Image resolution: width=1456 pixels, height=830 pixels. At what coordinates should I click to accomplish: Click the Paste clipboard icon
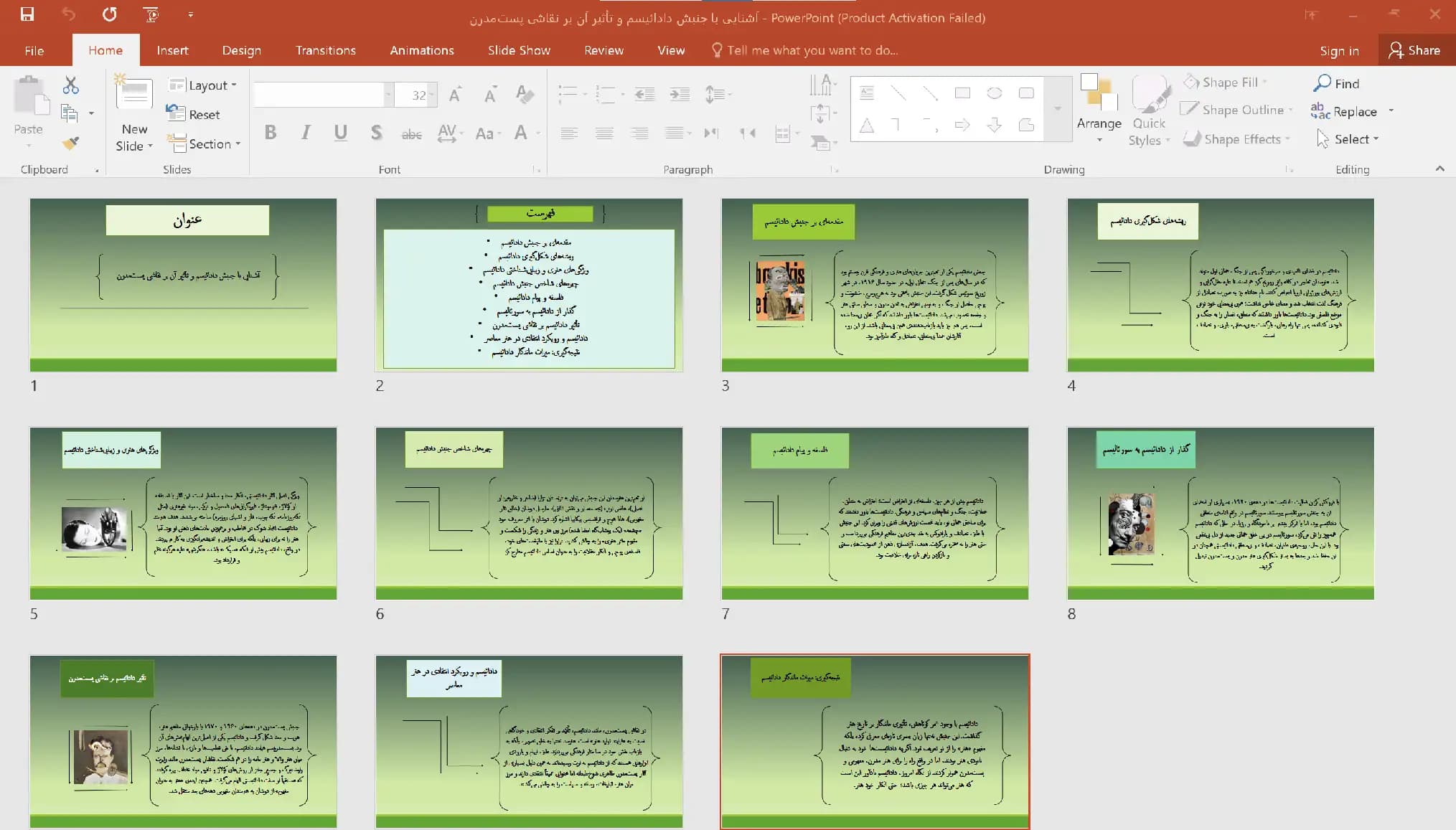point(31,96)
